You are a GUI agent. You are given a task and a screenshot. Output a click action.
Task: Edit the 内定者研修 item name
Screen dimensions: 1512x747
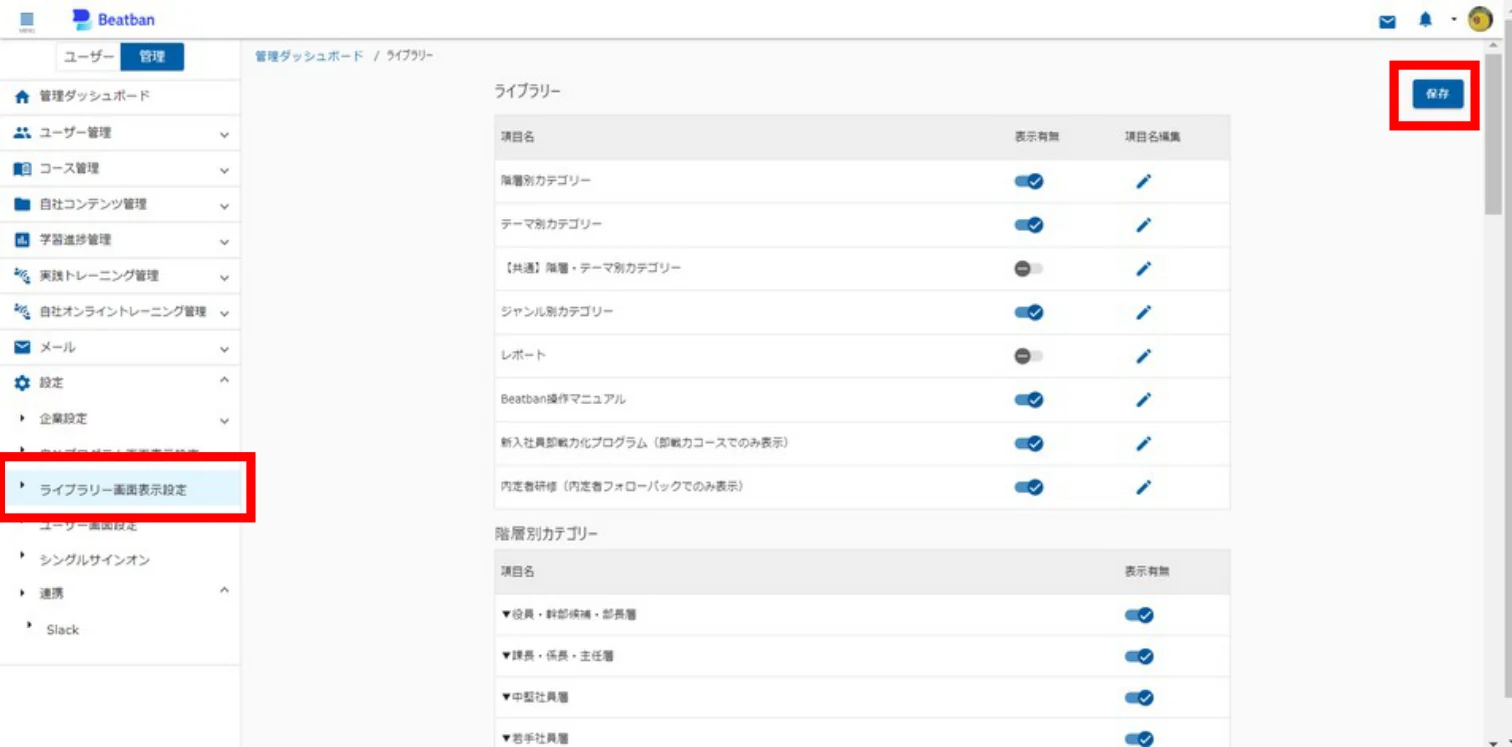coord(1144,487)
